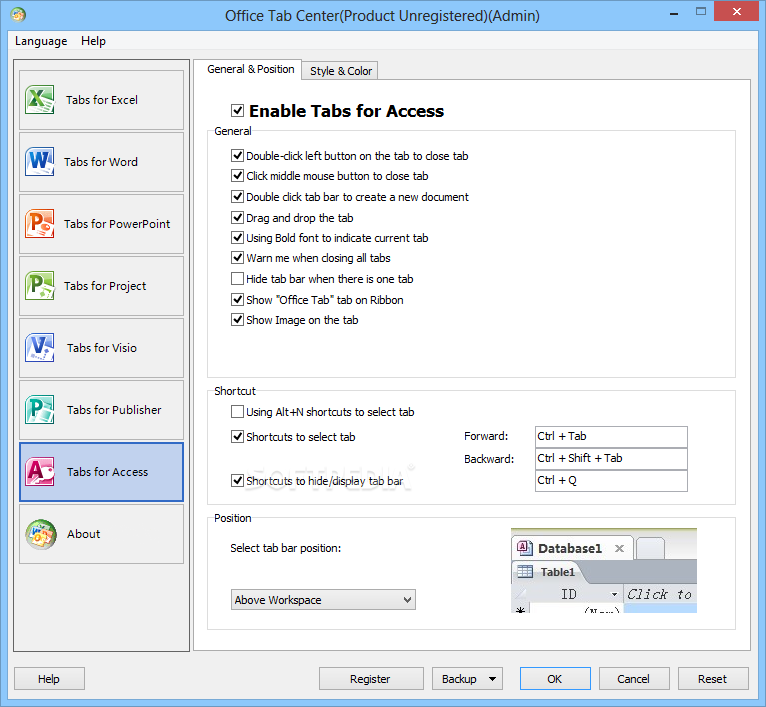The height and width of the screenshot is (707, 766).
Task: Click the Office Tab Center title bar icon
Action: tap(18, 15)
